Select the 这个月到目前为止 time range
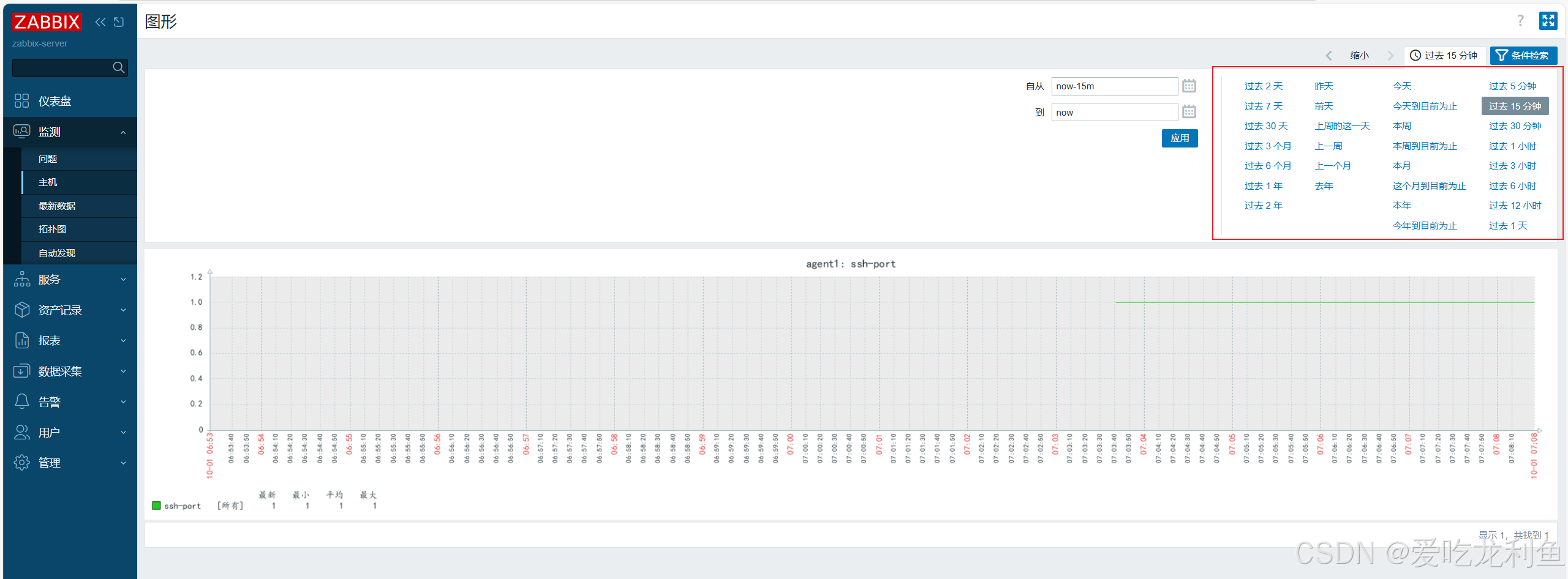The height and width of the screenshot is (579, 1568). tap(1429, 186)
